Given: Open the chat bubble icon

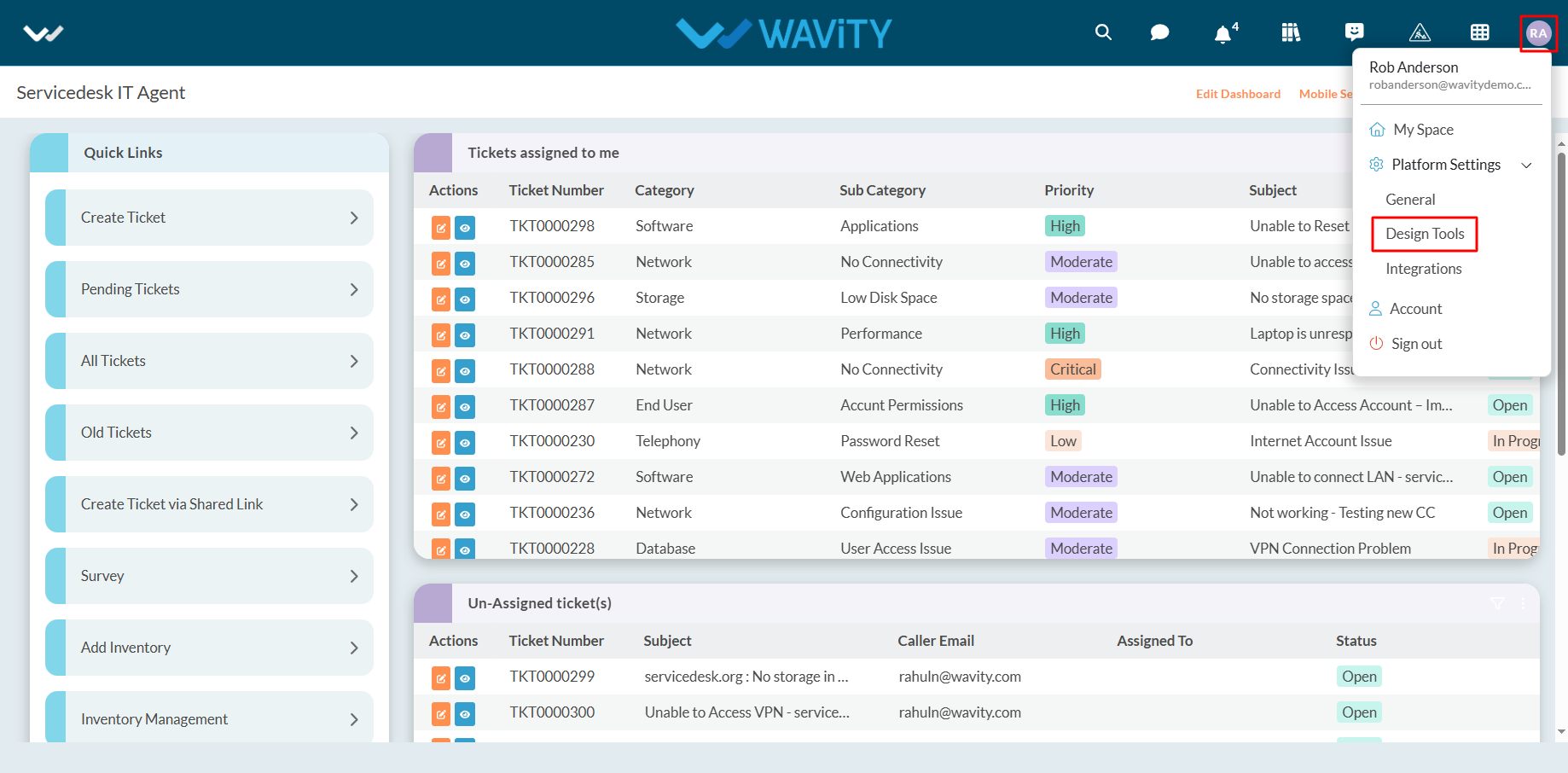Looking at the screenshot, I should point(1159,32).
